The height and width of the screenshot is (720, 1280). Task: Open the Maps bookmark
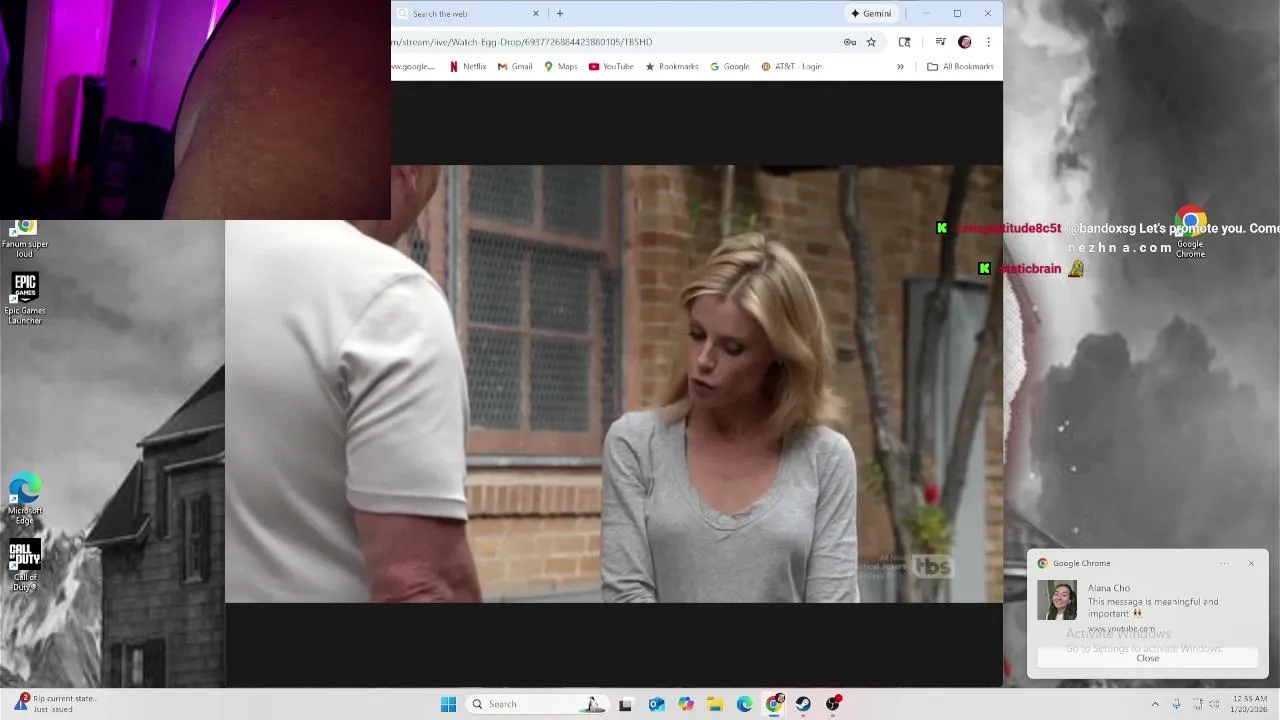[x=561, y=67]
